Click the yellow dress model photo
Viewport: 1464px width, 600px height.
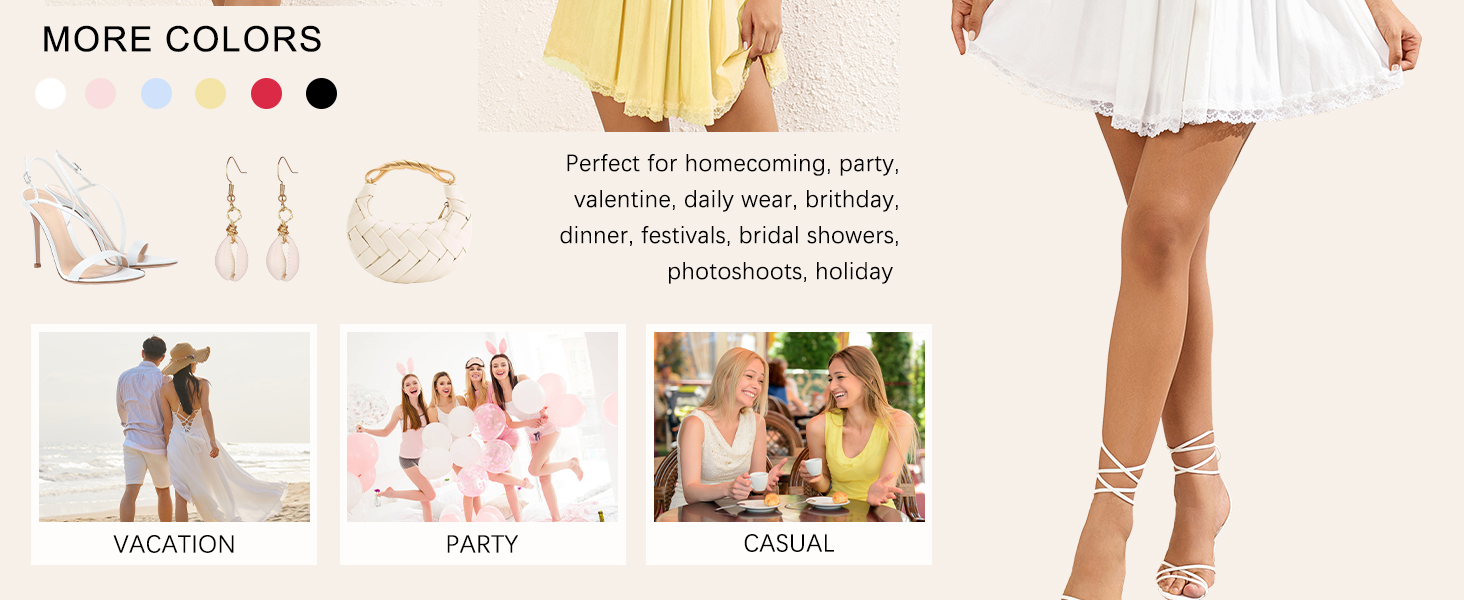coord(688,66)
